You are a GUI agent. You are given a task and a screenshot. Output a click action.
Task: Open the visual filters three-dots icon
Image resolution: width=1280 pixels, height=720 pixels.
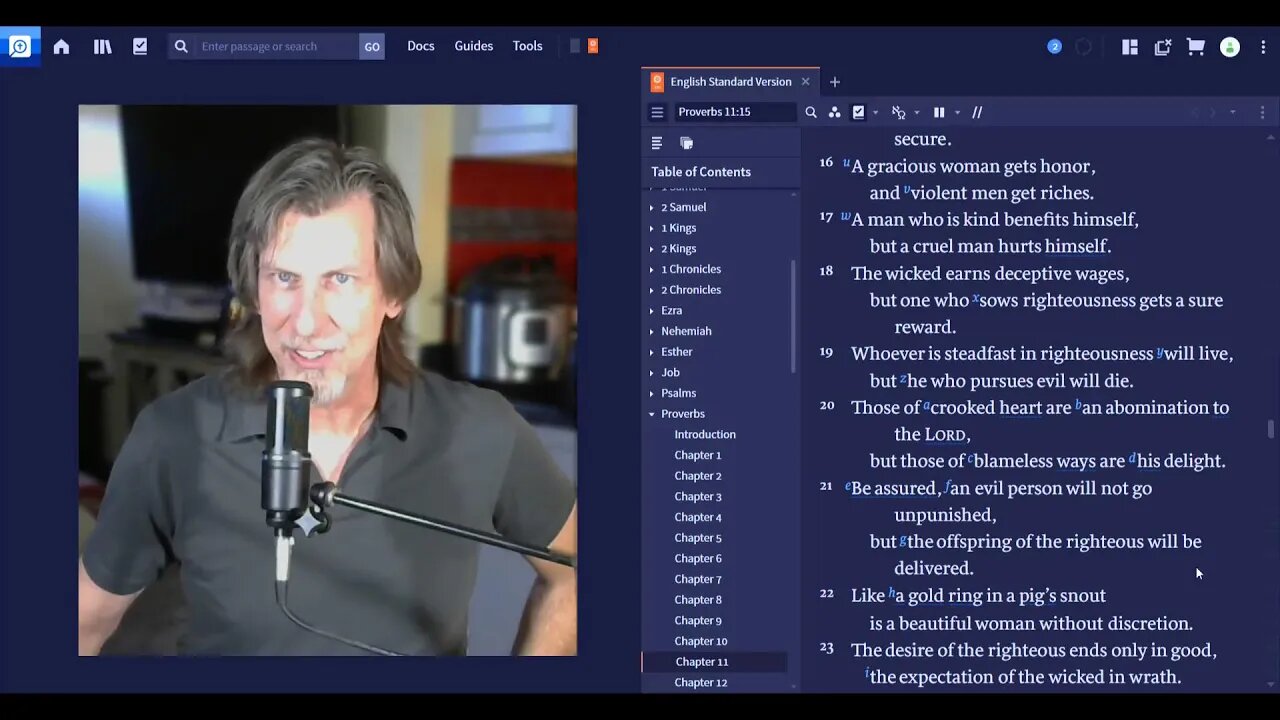tap(834, 112)
